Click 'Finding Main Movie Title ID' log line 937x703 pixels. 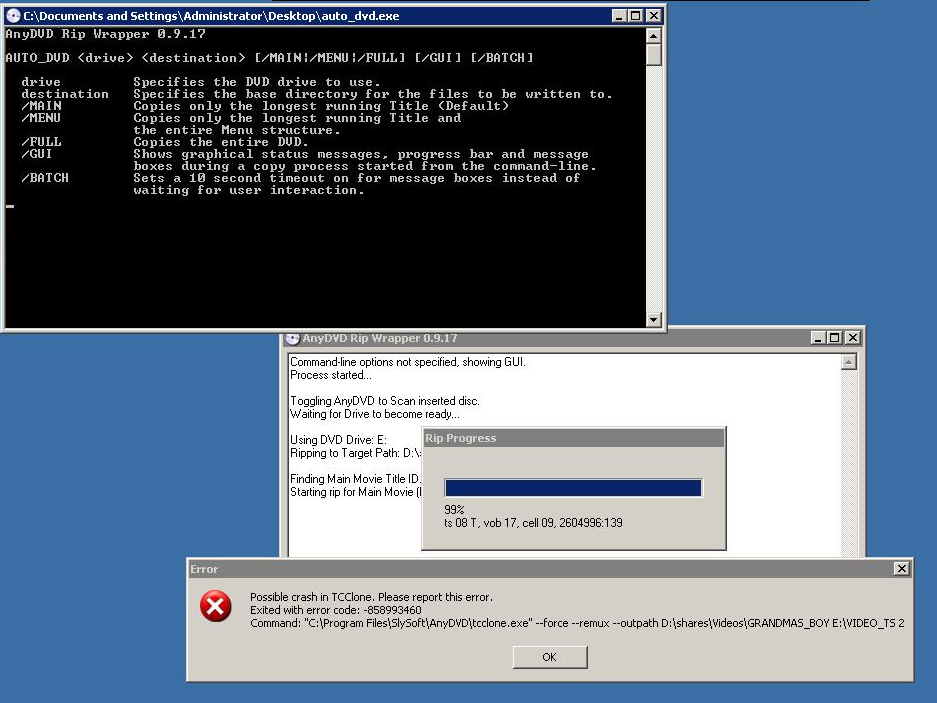pyautogui.click(x=356, y=479)
